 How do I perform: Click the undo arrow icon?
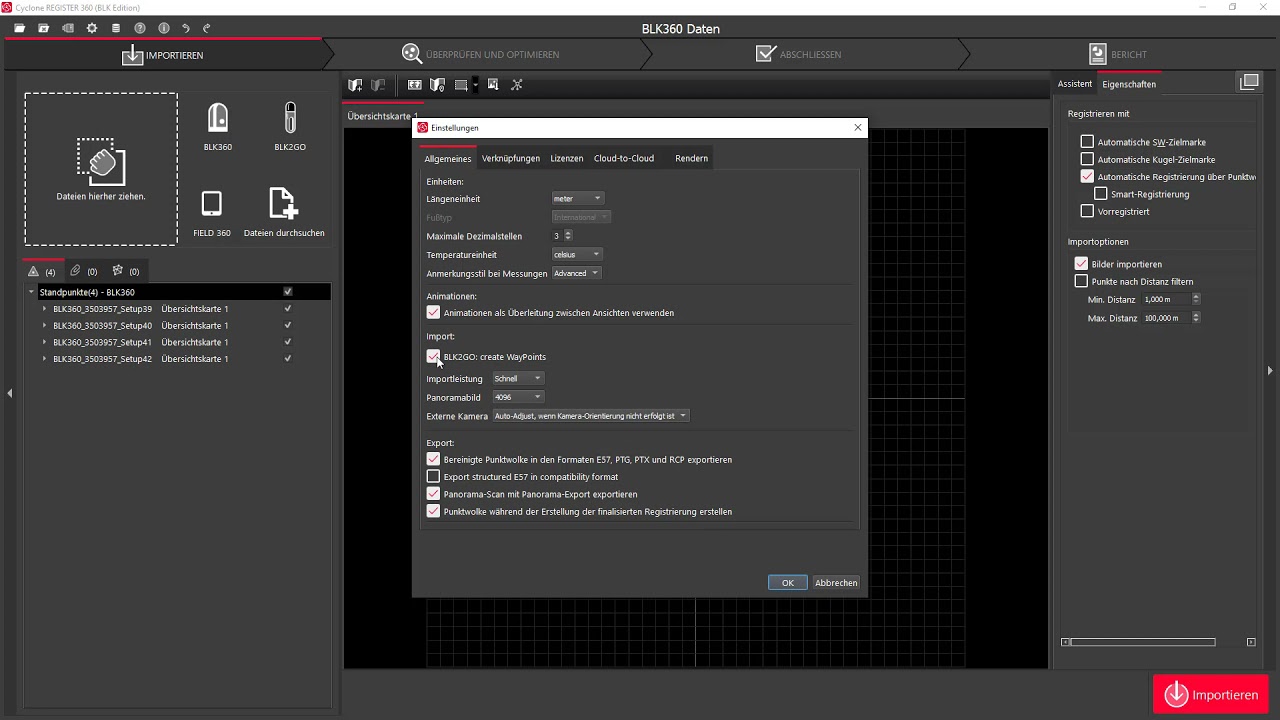pos(186,28)
